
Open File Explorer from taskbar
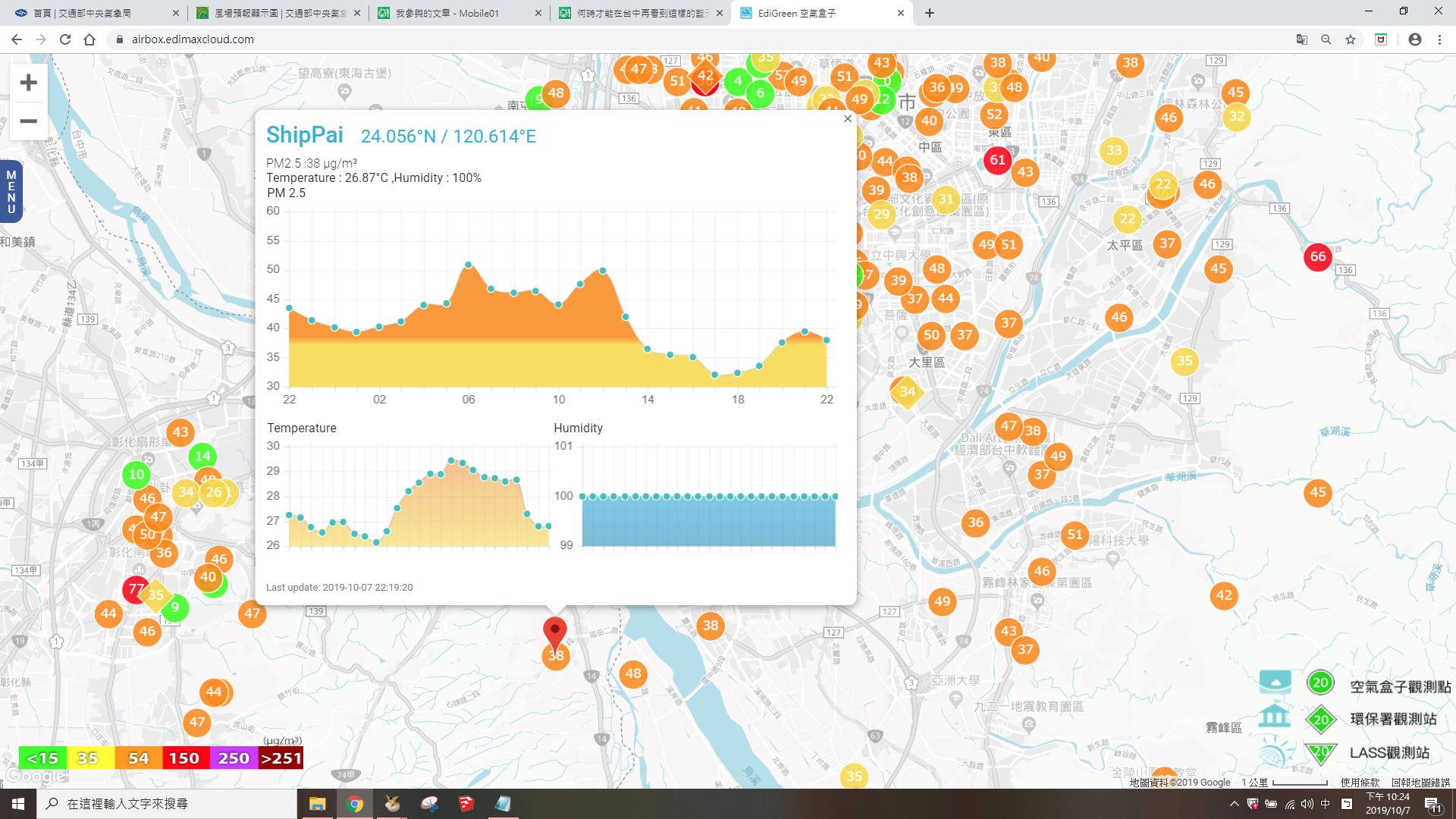click(x=317, y=804)
